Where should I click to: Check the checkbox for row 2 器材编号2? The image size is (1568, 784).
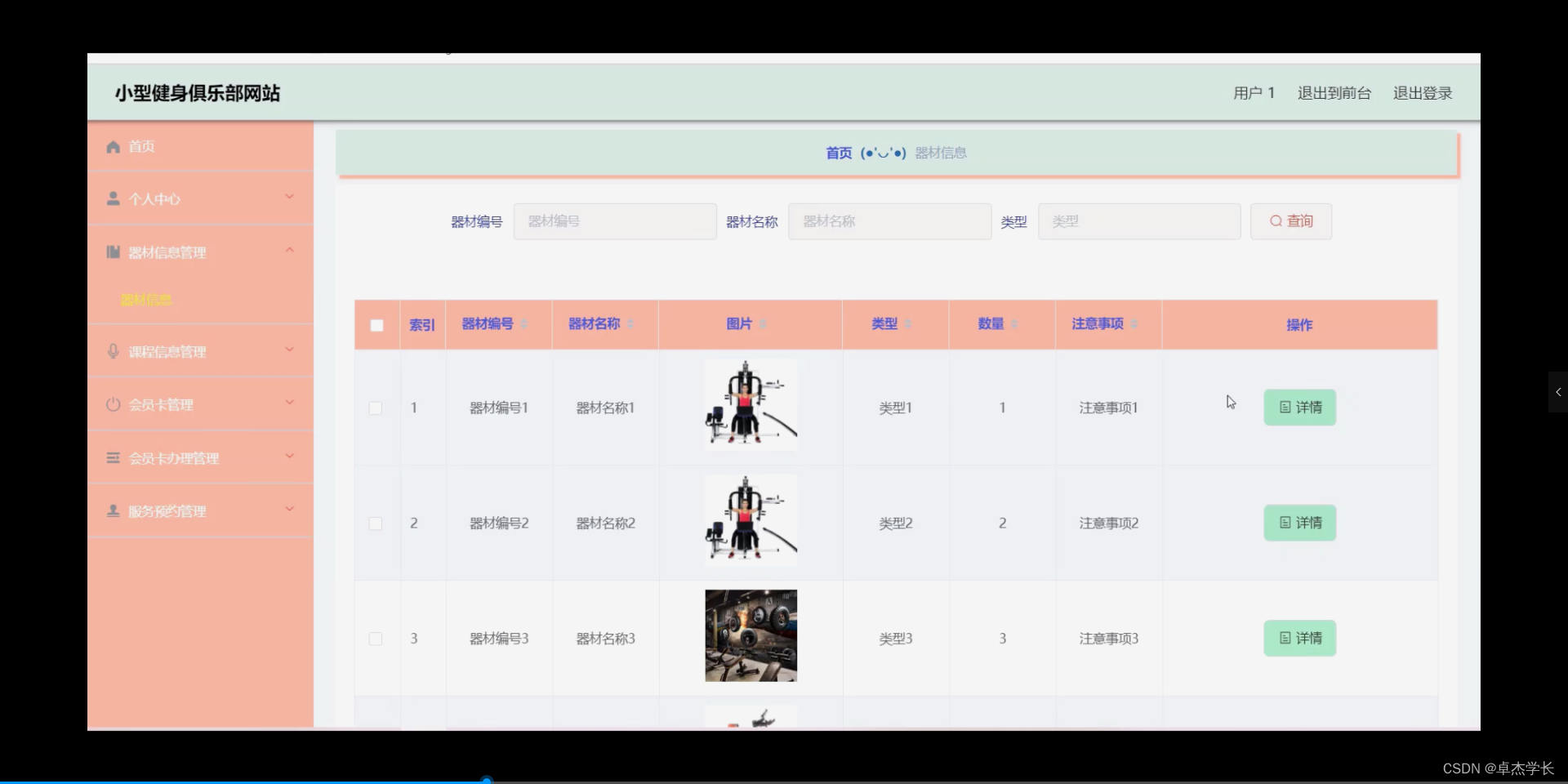click(x=376, y=523)
